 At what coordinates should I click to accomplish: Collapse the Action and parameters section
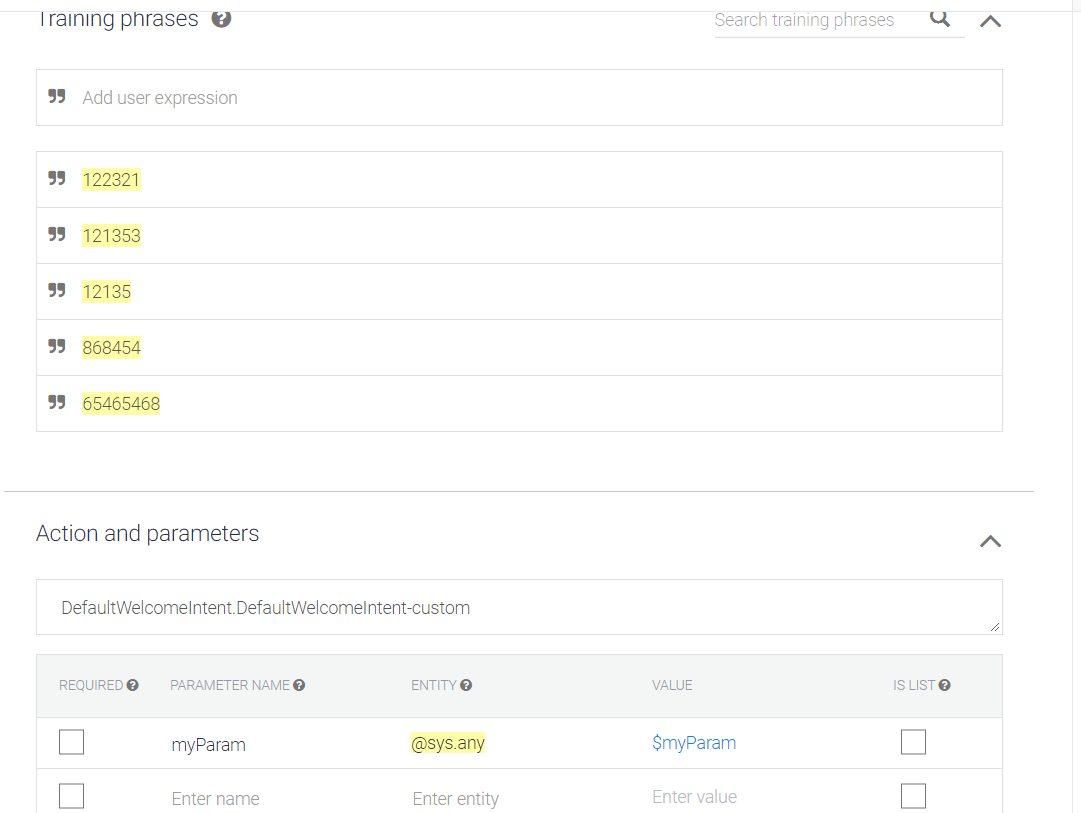[991, 541]
